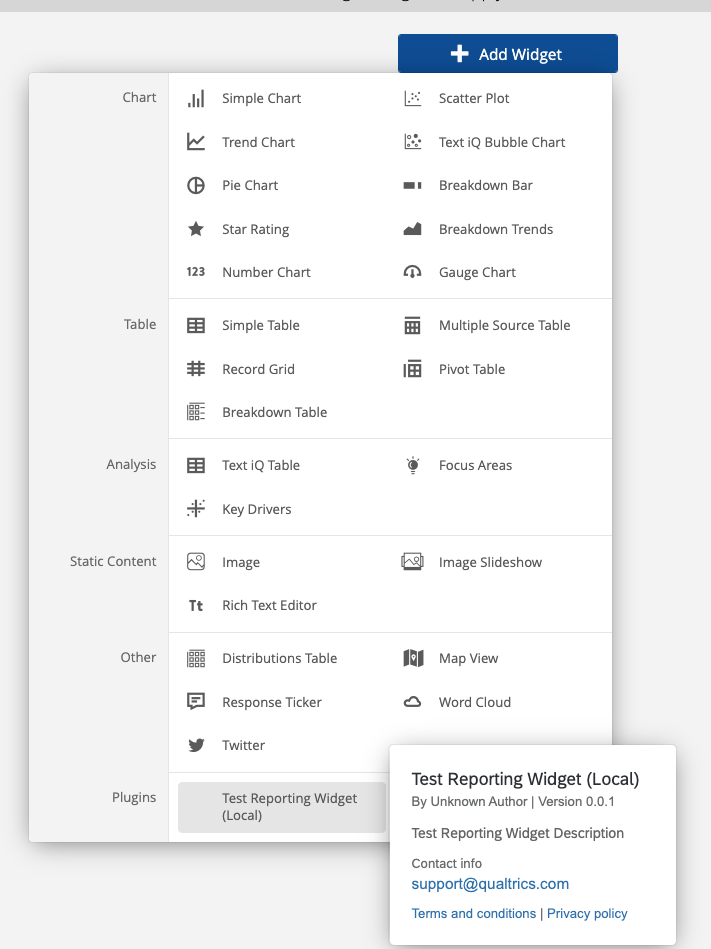This screenshot has width=711, height=949.
Task: Click the Breakdown Table icon
Action: pyautogui.click(x=195, y=412)
